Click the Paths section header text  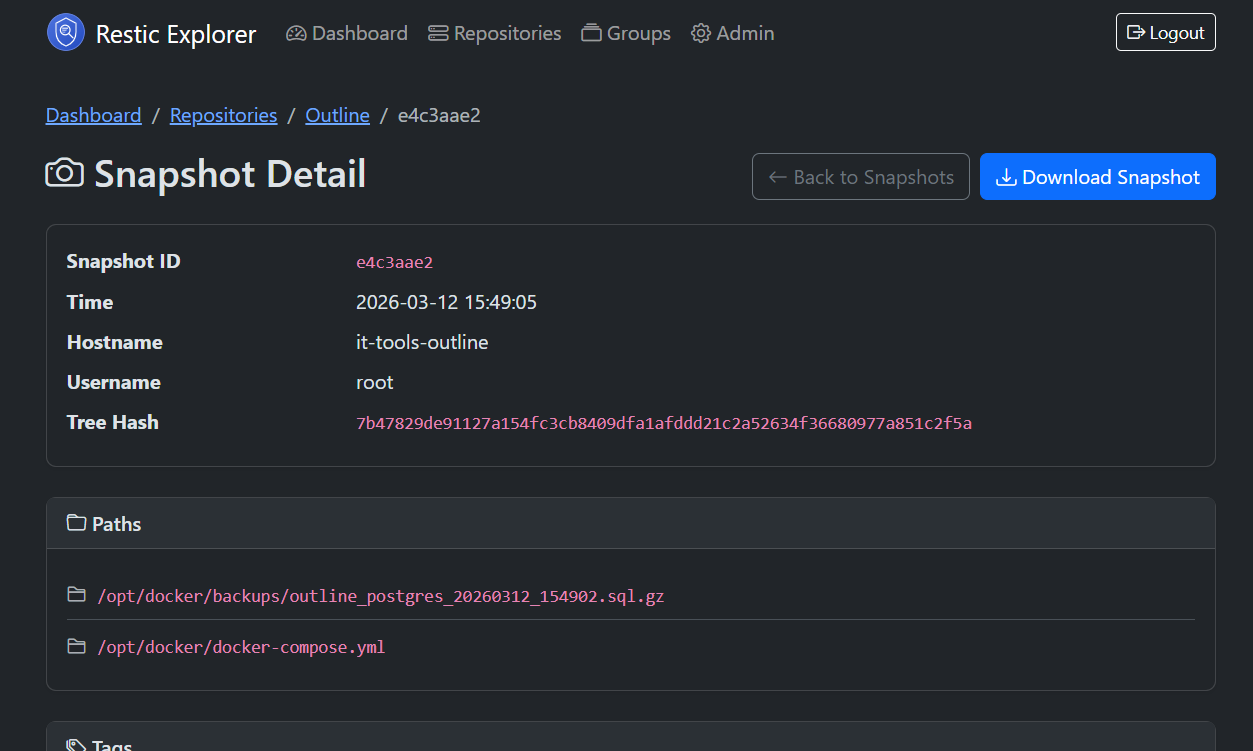coord(117,524)
